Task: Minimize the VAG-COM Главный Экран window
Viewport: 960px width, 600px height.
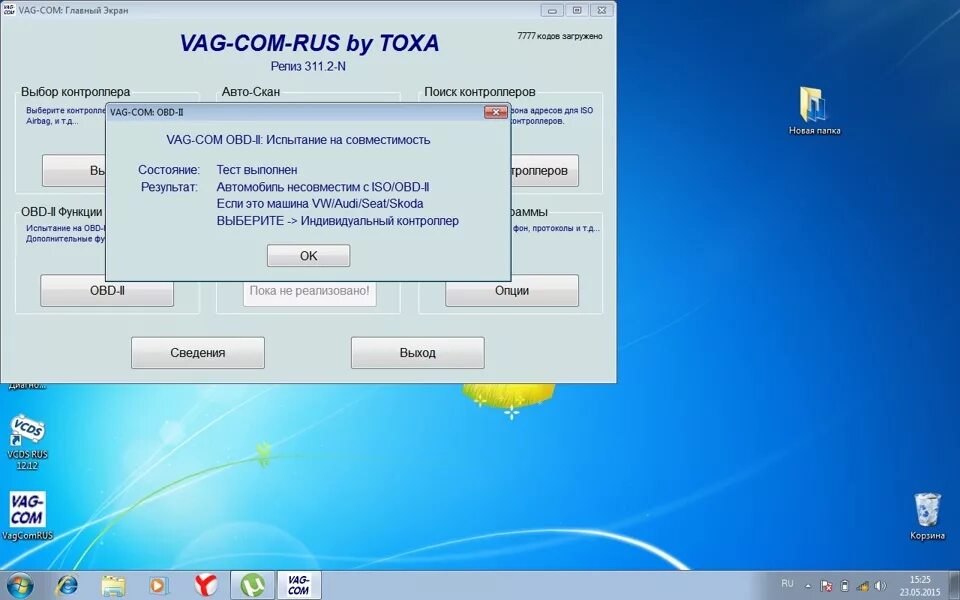Action: [x=552, y=10]
